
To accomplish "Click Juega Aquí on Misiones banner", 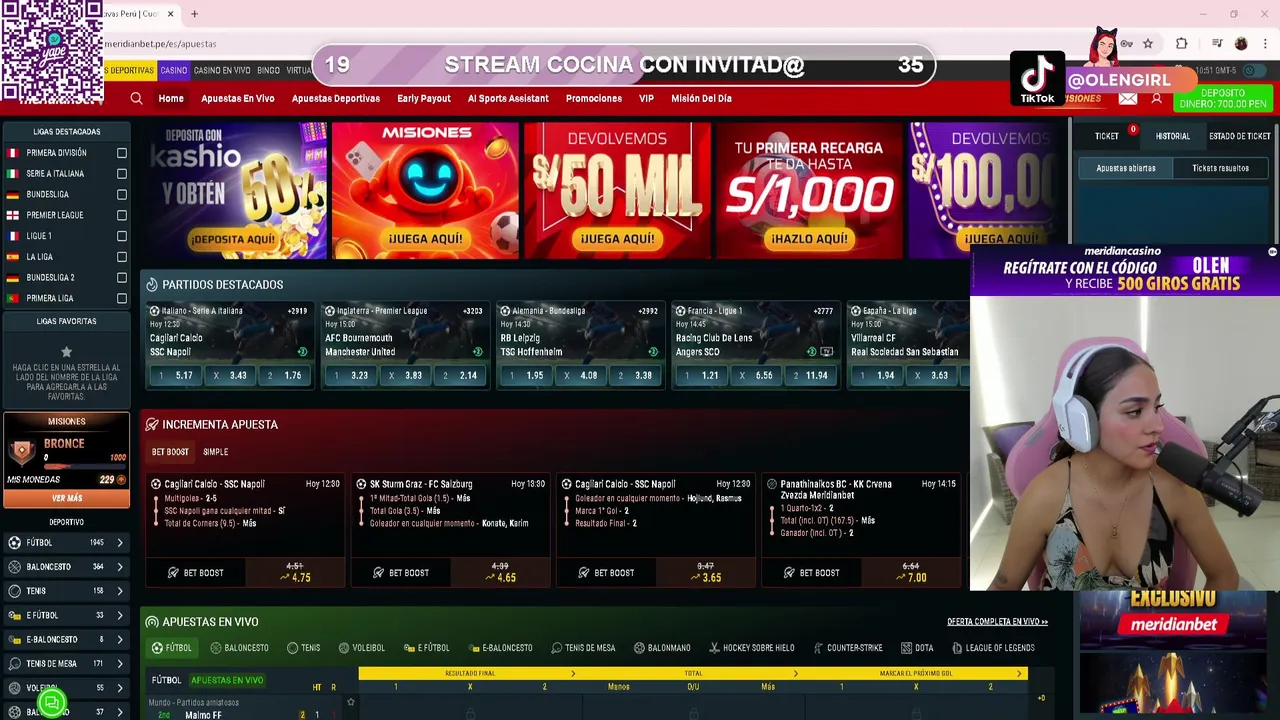I will 425,239.
